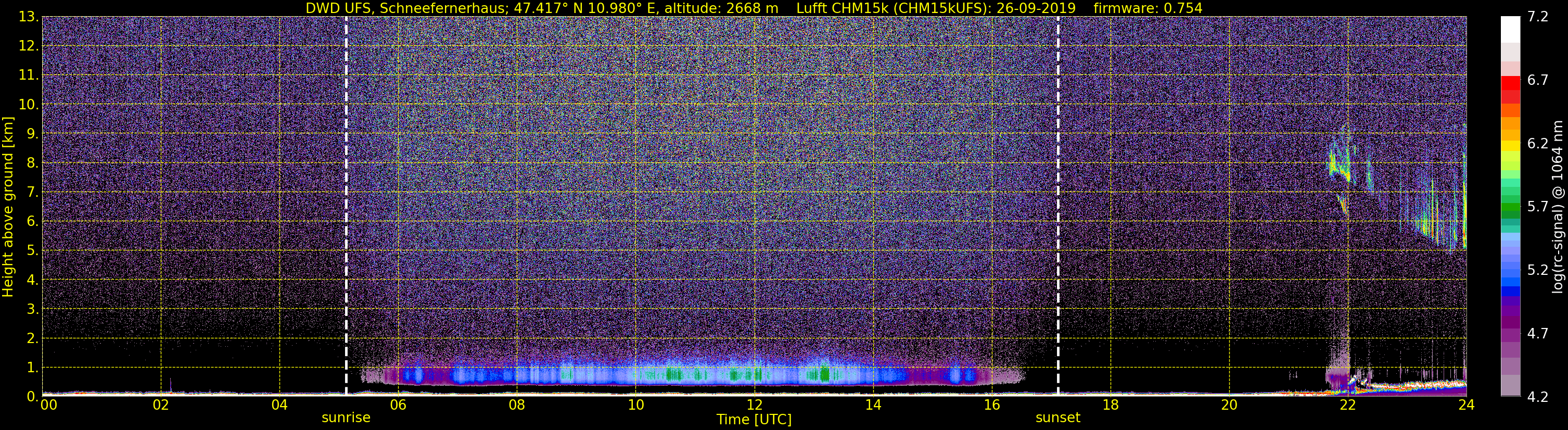The image size is (1568, 430).
Task: Click the "9." height-axis tick label
Action: [x=33, y=134]
